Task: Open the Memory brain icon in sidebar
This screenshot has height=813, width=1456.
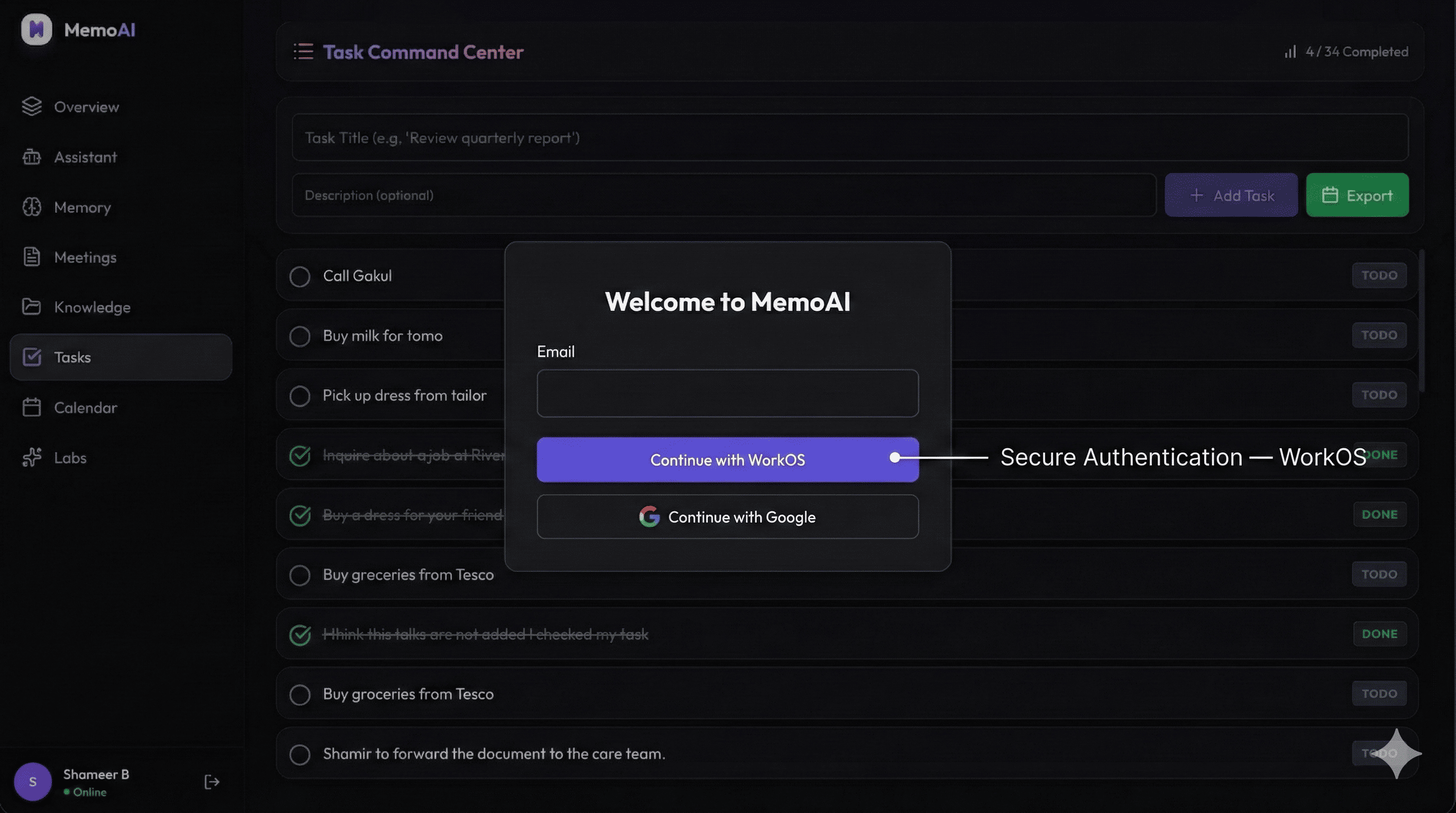Action: tap(32, 207)
